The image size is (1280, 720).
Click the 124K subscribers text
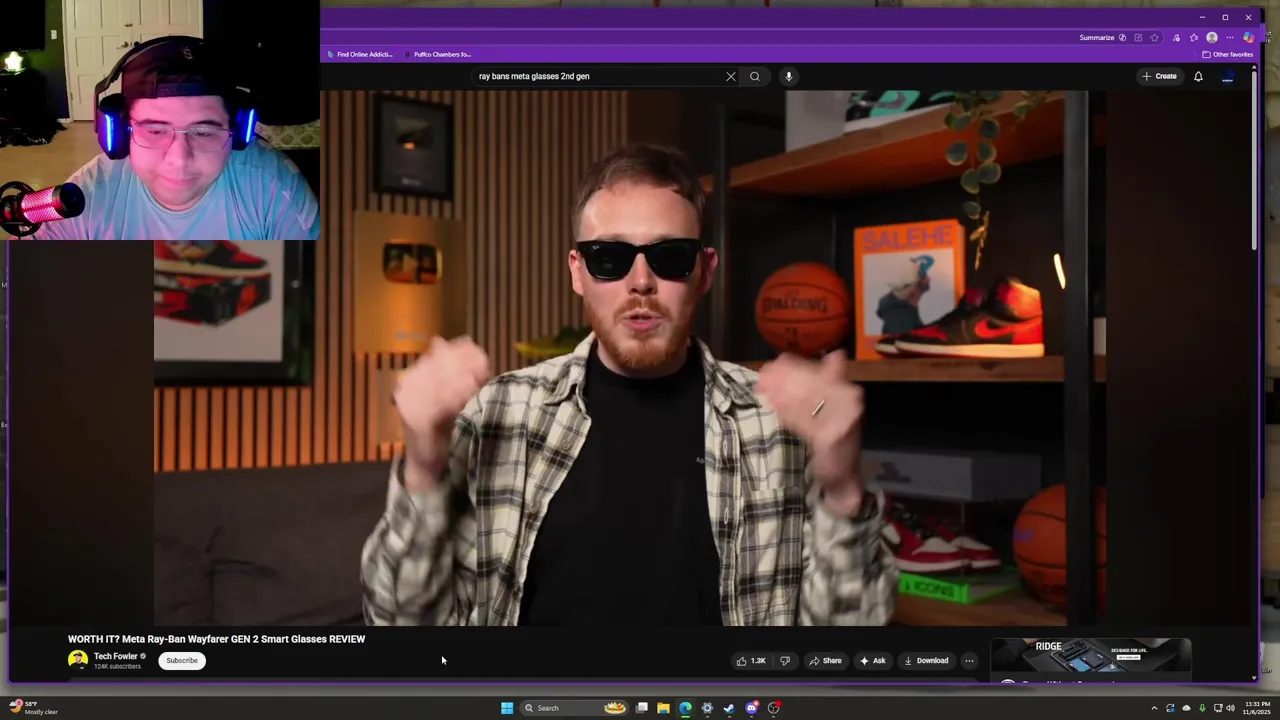(x=117, y=666)
